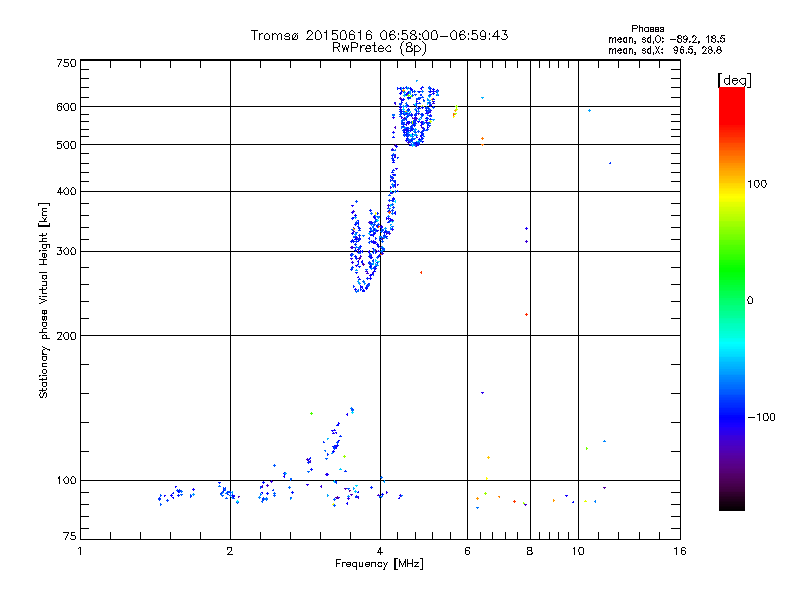Viewport: 800px width, 600px height.
Task: Click x-axis tick label '6'
Action: coord(467,551)
